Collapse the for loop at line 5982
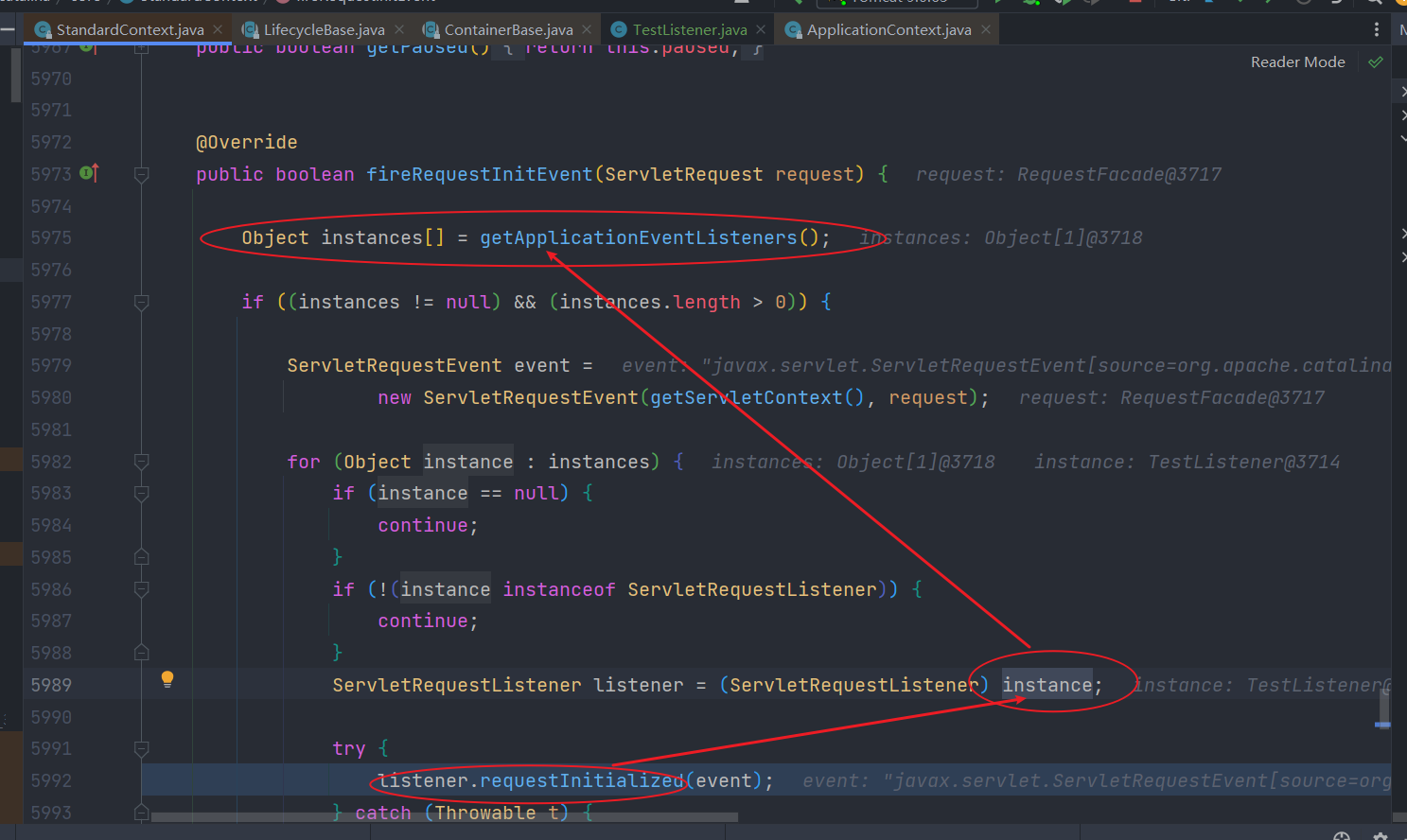 pos(141,462)
